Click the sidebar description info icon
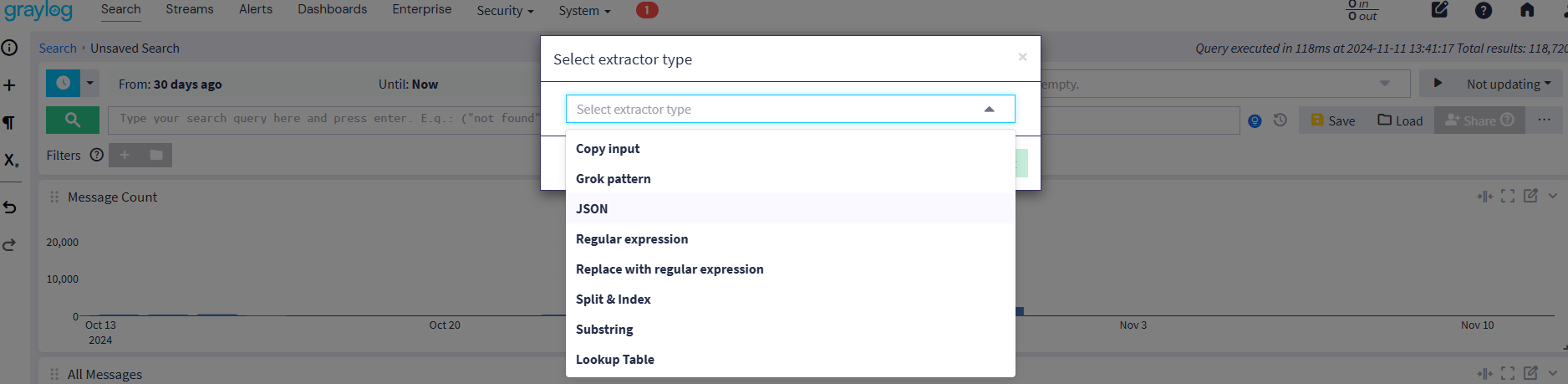Viewport: 1568px width, 384px height. 10,48
